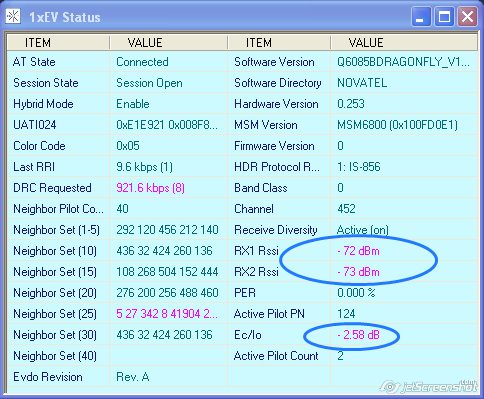Select the Software Version label

tap(274, 62)
